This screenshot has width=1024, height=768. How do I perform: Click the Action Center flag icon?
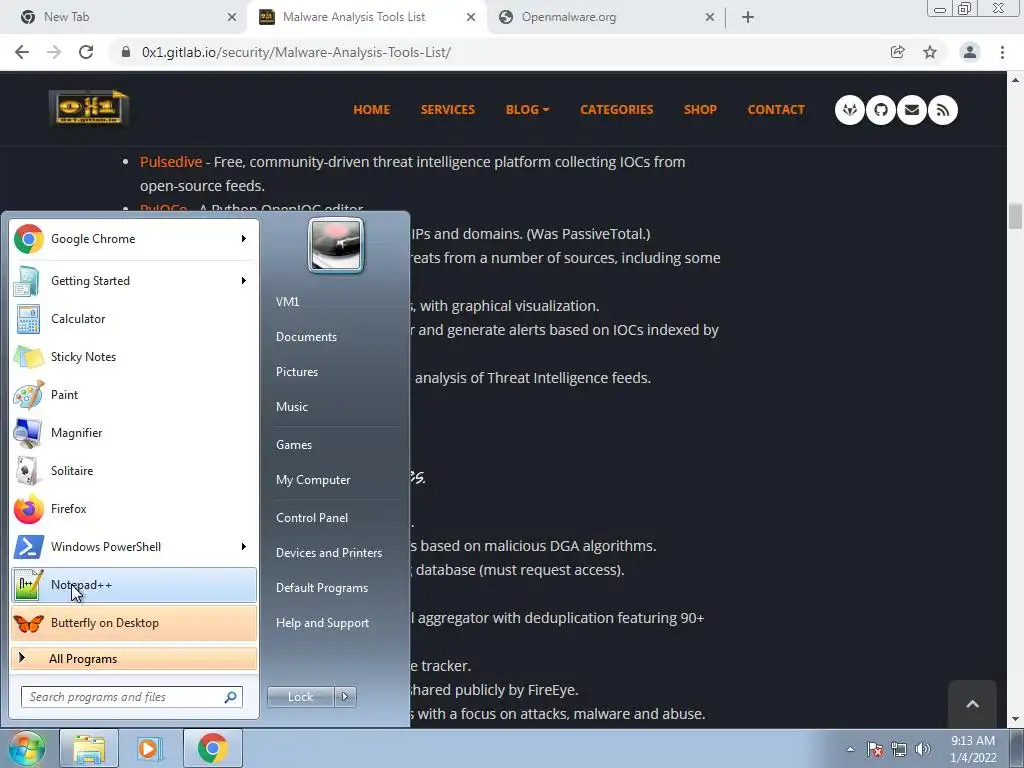875,749
